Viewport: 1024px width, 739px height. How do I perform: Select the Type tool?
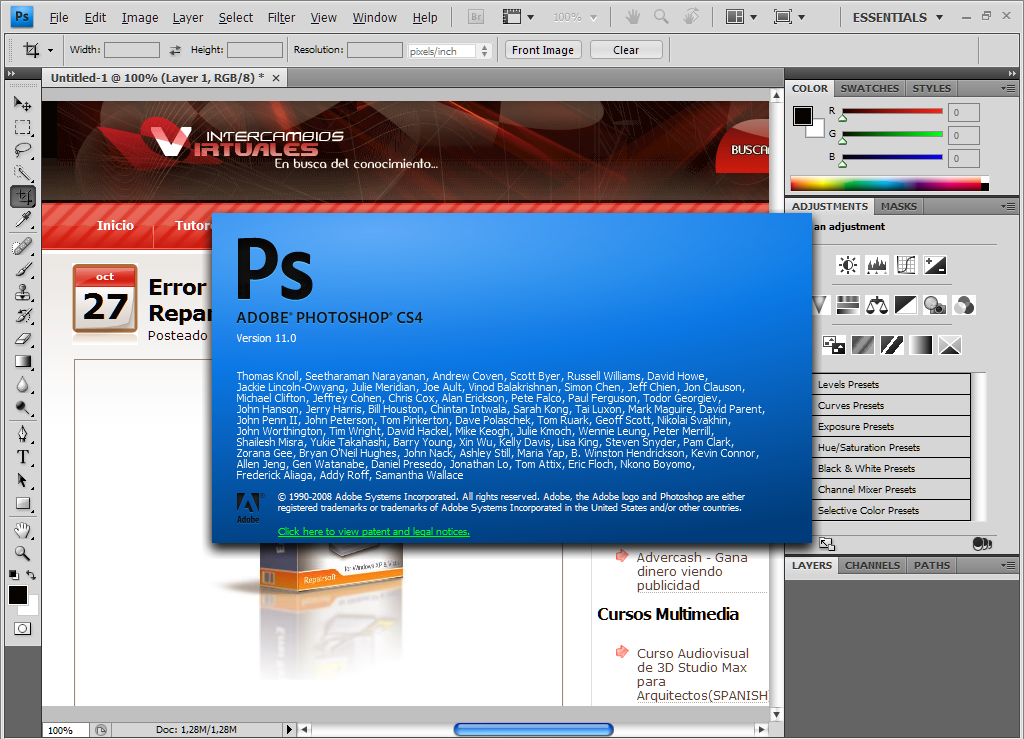point(23,457)
